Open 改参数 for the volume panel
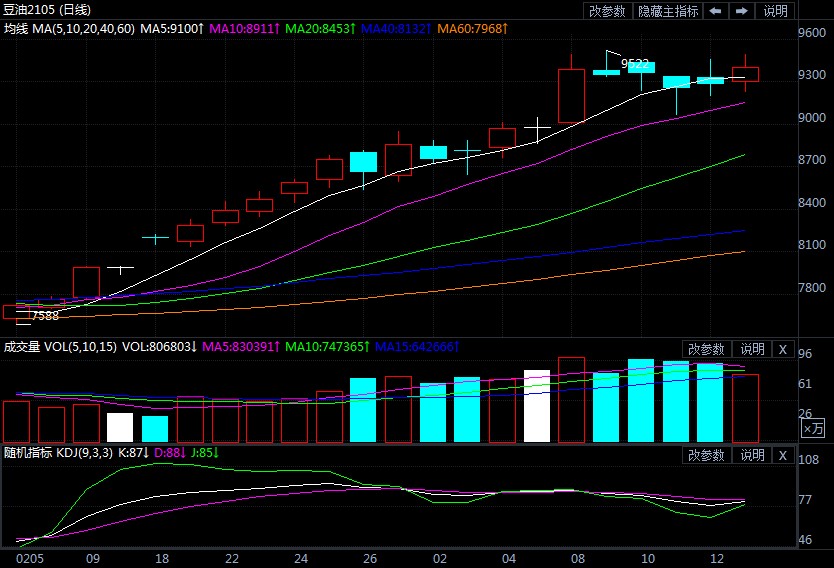The image size is (834, 568). [707, 349]
